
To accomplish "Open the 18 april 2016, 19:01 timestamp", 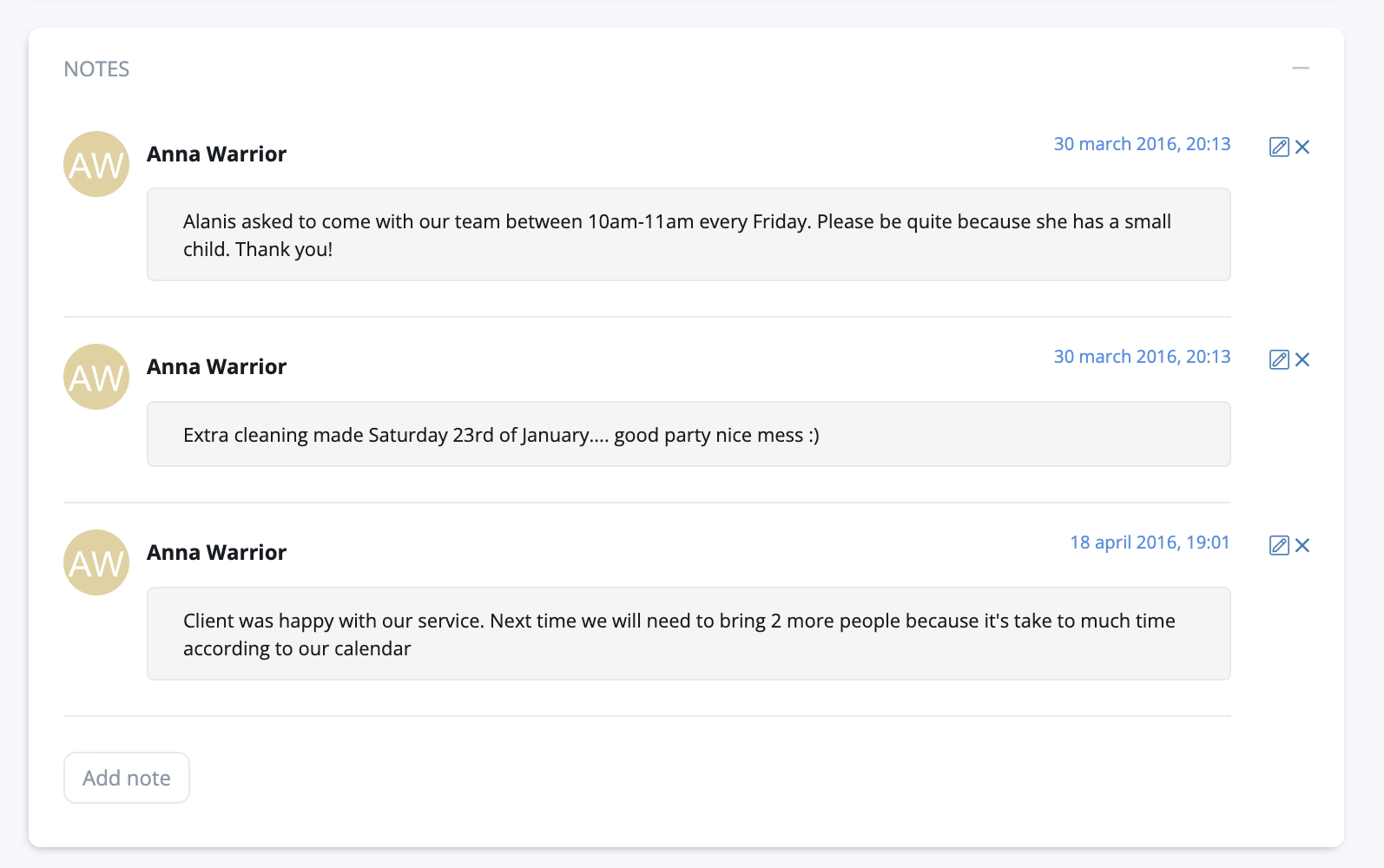I will [x=1150, y=542].
